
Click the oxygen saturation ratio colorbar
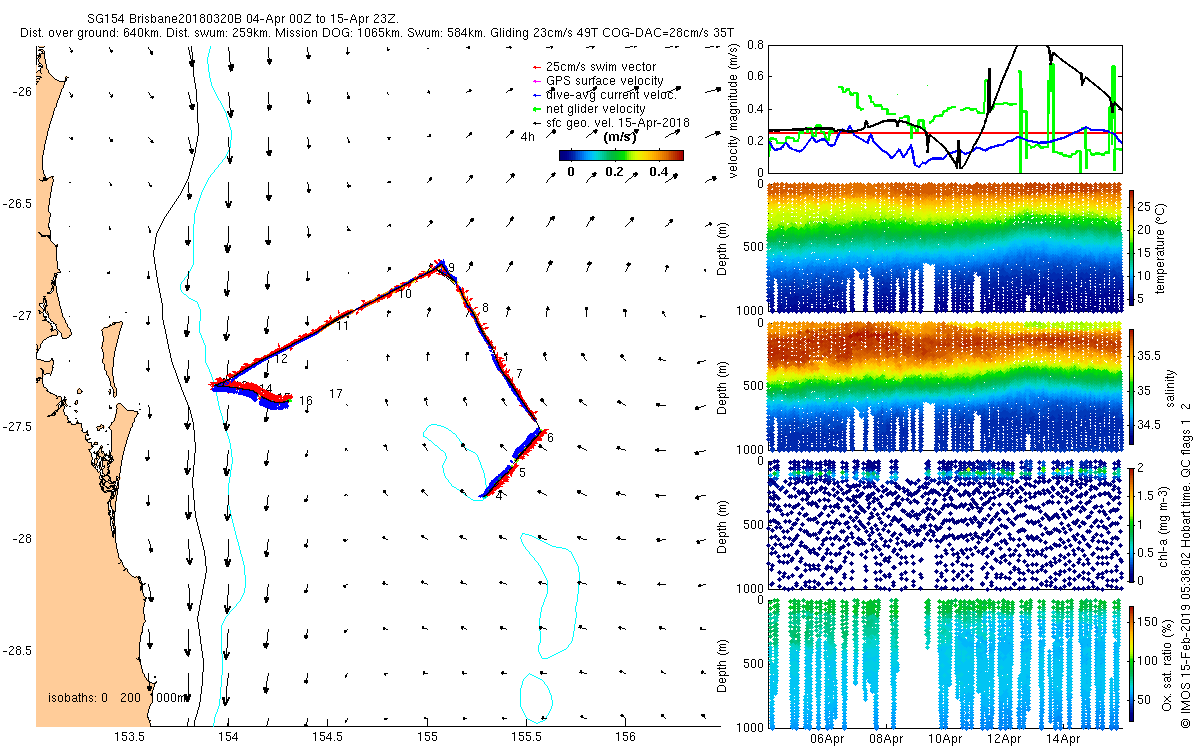coord(1133,664)
